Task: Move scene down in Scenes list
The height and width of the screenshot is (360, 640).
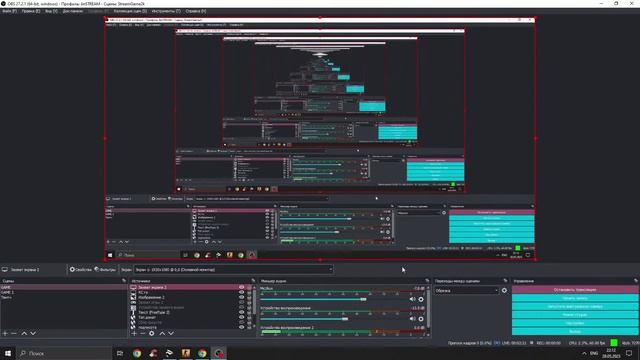Action: (33, 333)
